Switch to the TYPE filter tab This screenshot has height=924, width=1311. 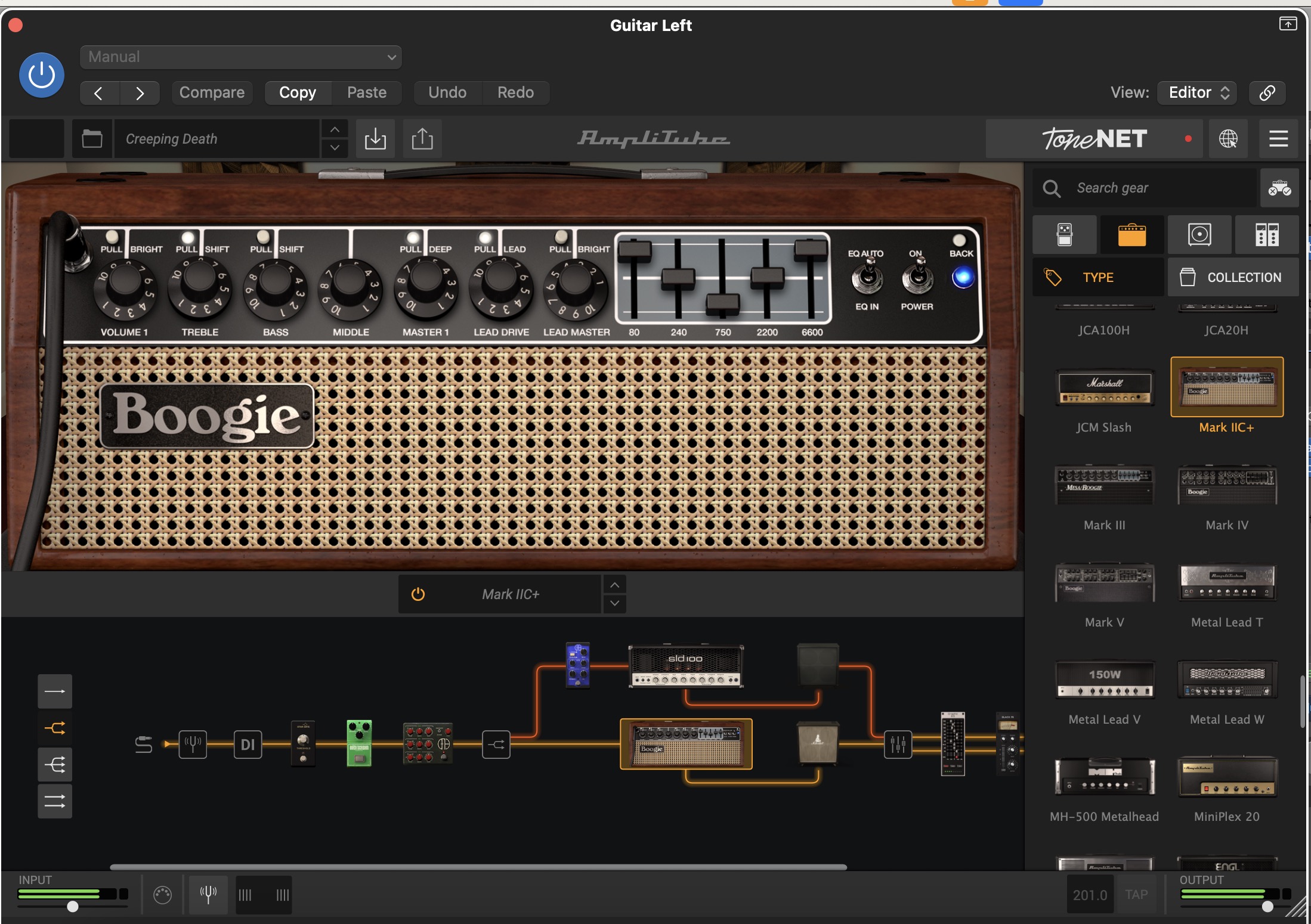(x=1098, y=277)
